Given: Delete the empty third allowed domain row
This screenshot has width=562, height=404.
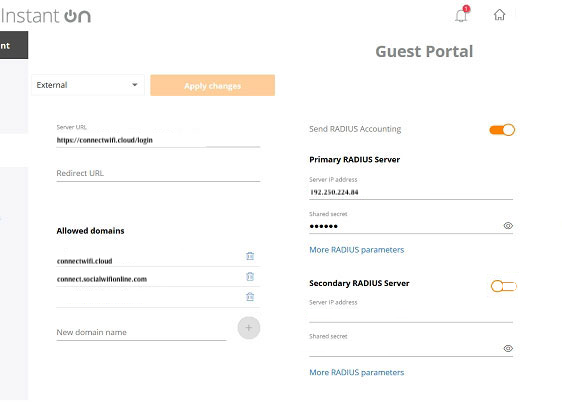Looking at the screenshot, I should tap(250, 297).
